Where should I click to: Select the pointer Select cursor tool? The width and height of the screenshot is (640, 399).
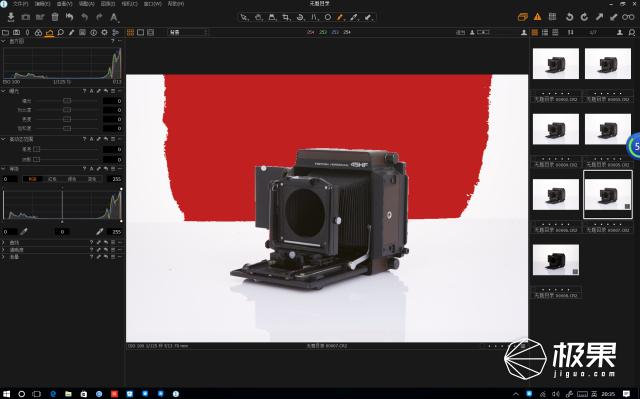(x=244, y=18)
